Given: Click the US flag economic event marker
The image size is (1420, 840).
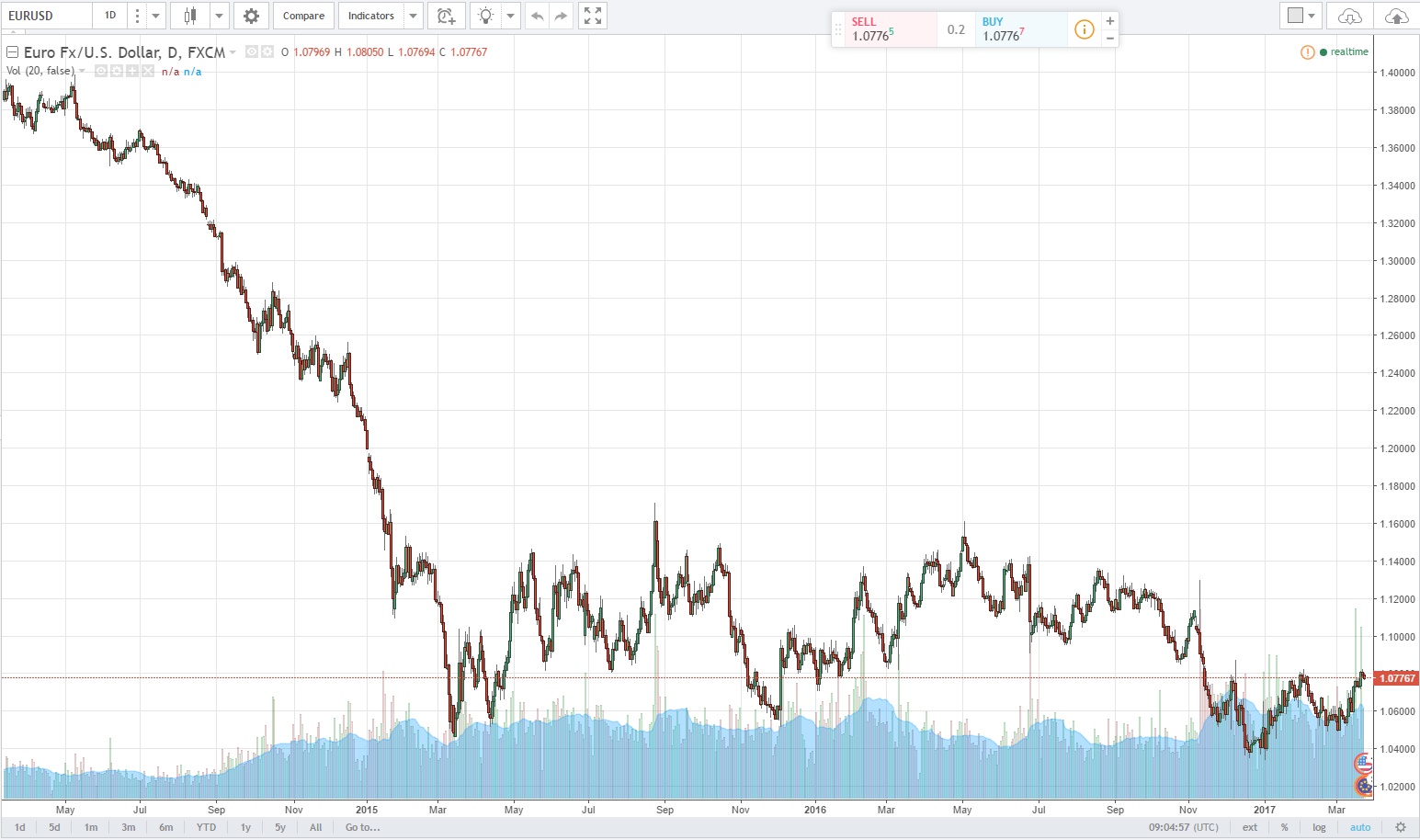Looking at the screenshot, I should (x=1364, y=764).
